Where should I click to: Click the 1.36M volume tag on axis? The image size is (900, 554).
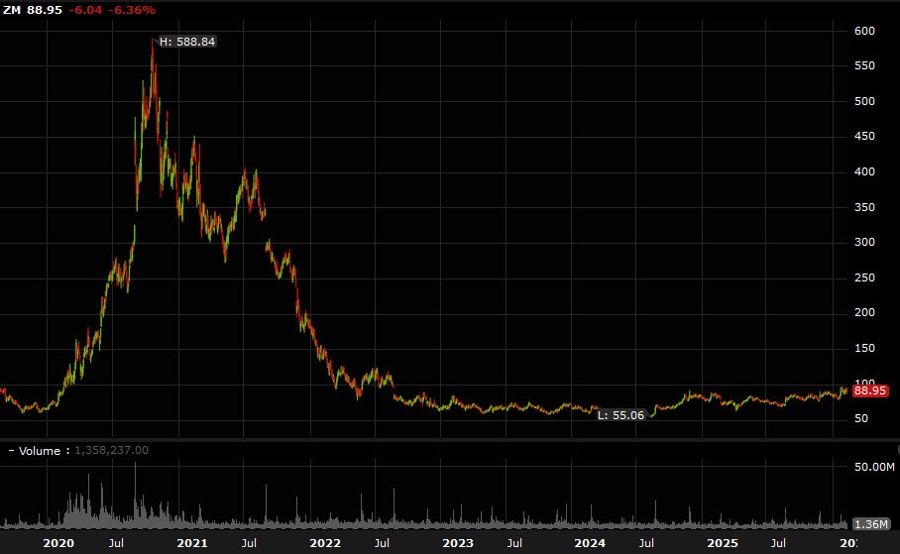point(867,524)
